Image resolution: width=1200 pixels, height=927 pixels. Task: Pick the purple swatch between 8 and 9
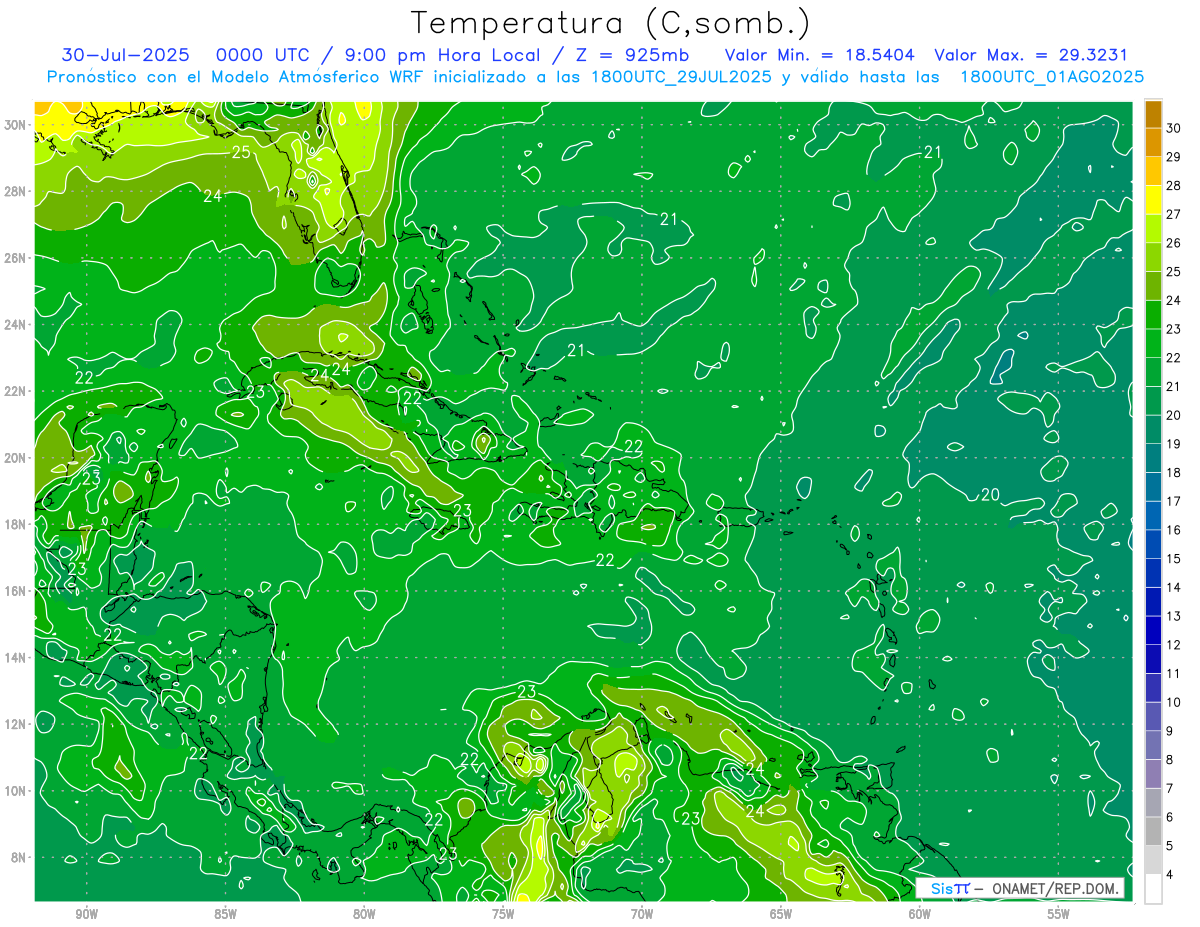coord(1153,746)
